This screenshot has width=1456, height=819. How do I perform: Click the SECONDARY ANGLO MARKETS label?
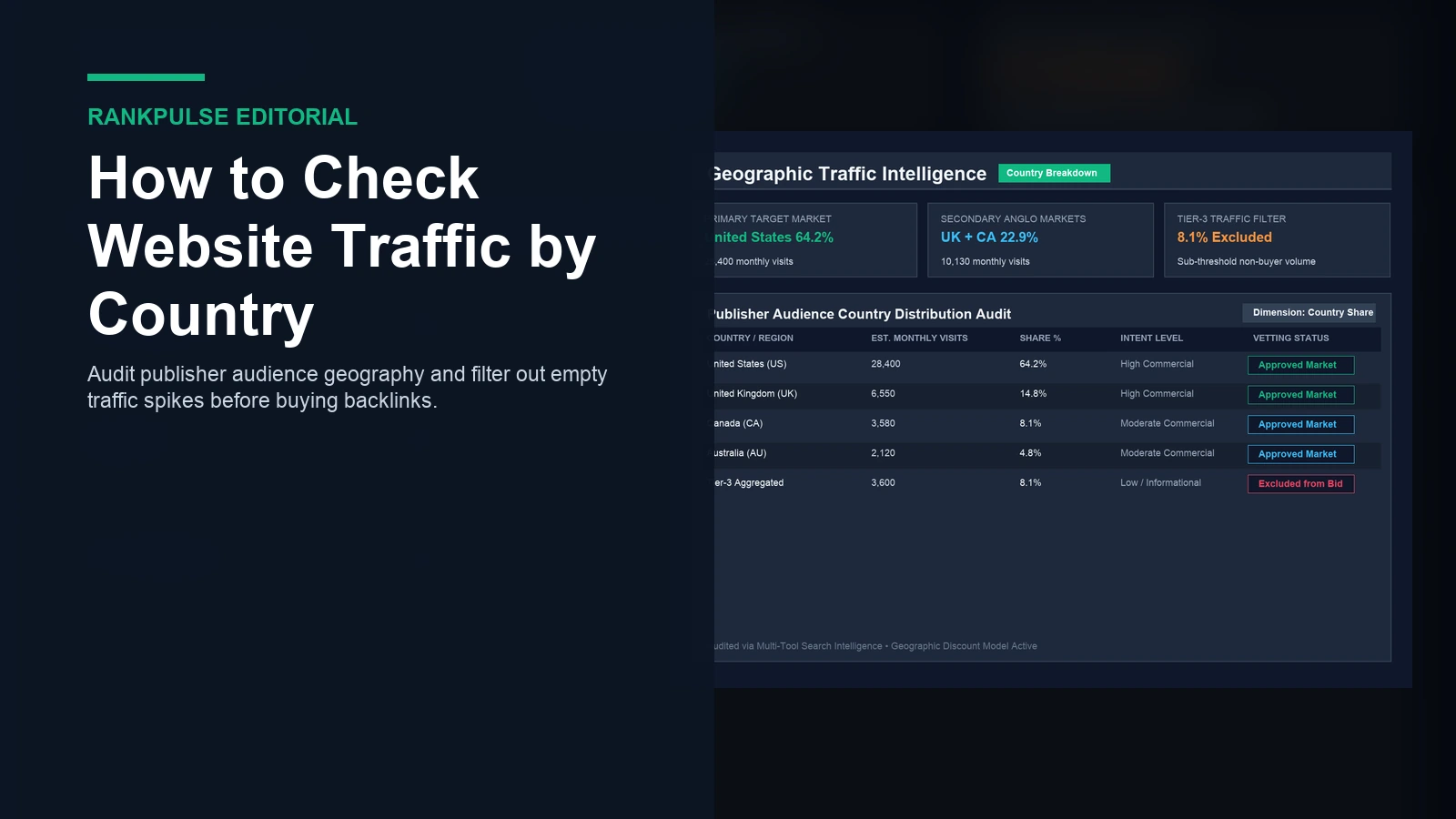click(x=1013, y=218)
